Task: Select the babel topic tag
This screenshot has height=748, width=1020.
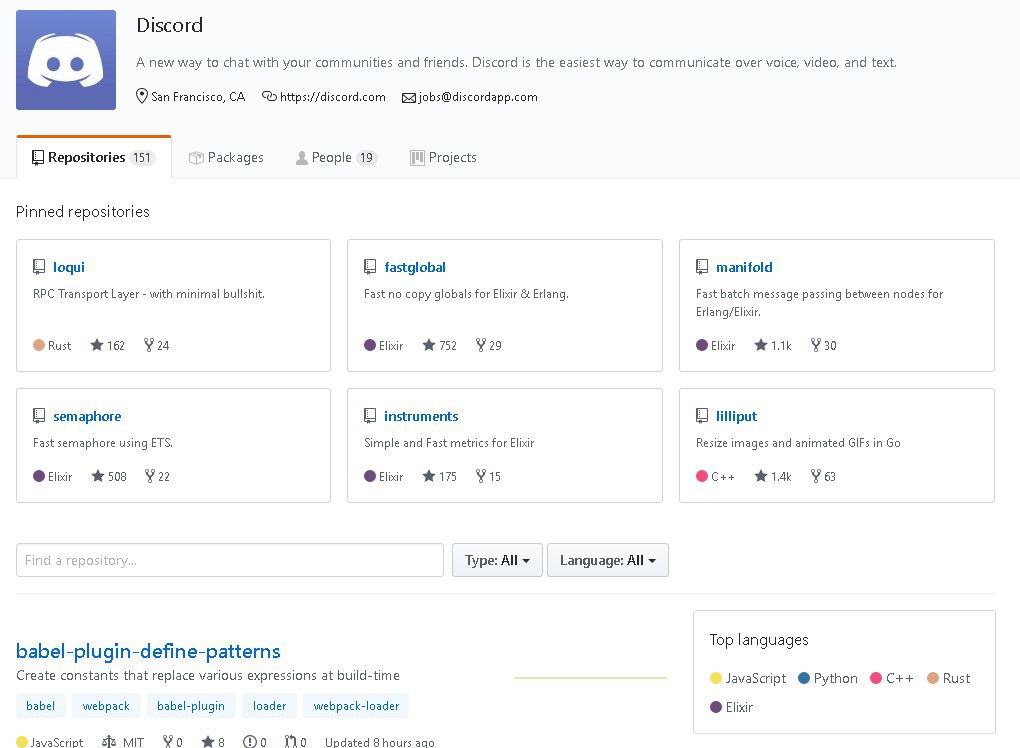Action: 40,706
